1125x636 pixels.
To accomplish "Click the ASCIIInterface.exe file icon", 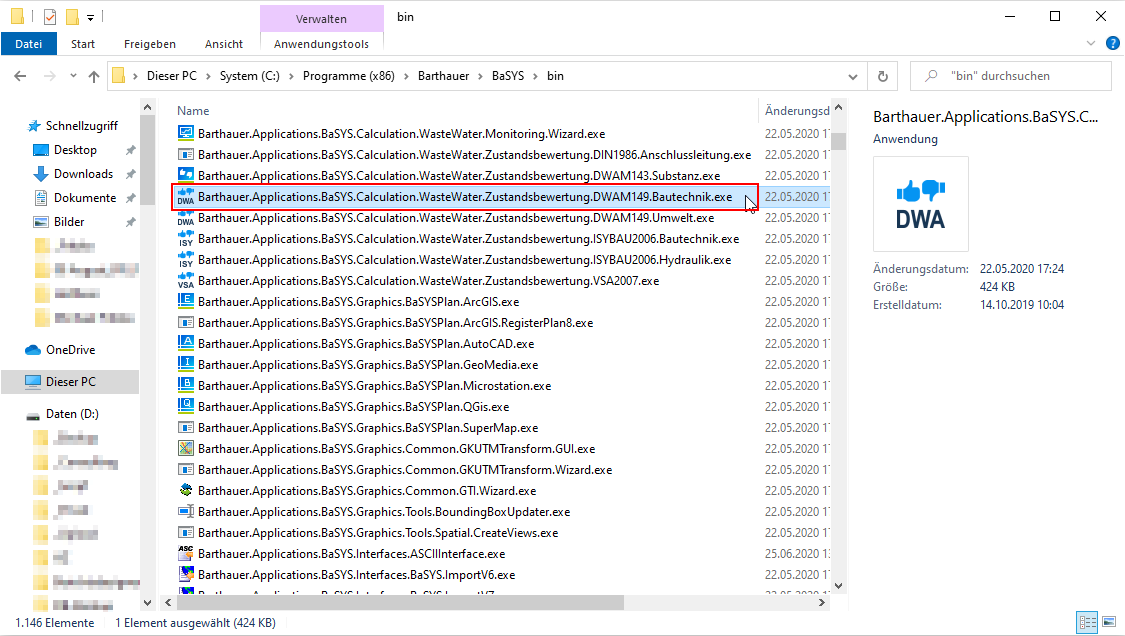I will pyautogui.click(x=185, y=553).
